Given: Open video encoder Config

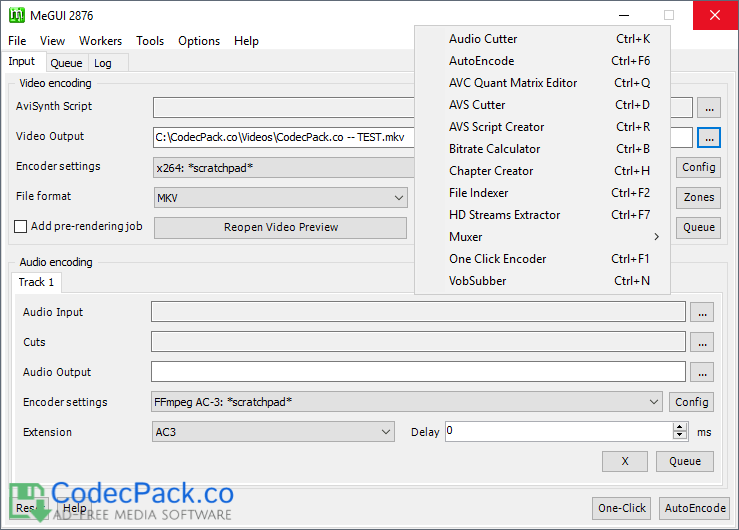Looking at the screenshot, I should coord(698,167).
